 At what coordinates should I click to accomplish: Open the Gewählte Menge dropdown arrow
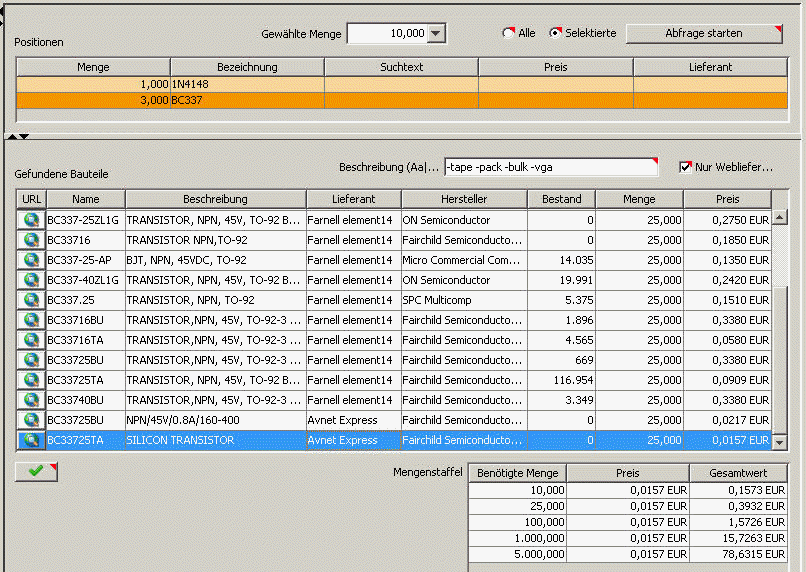click(x=436, y=34)
